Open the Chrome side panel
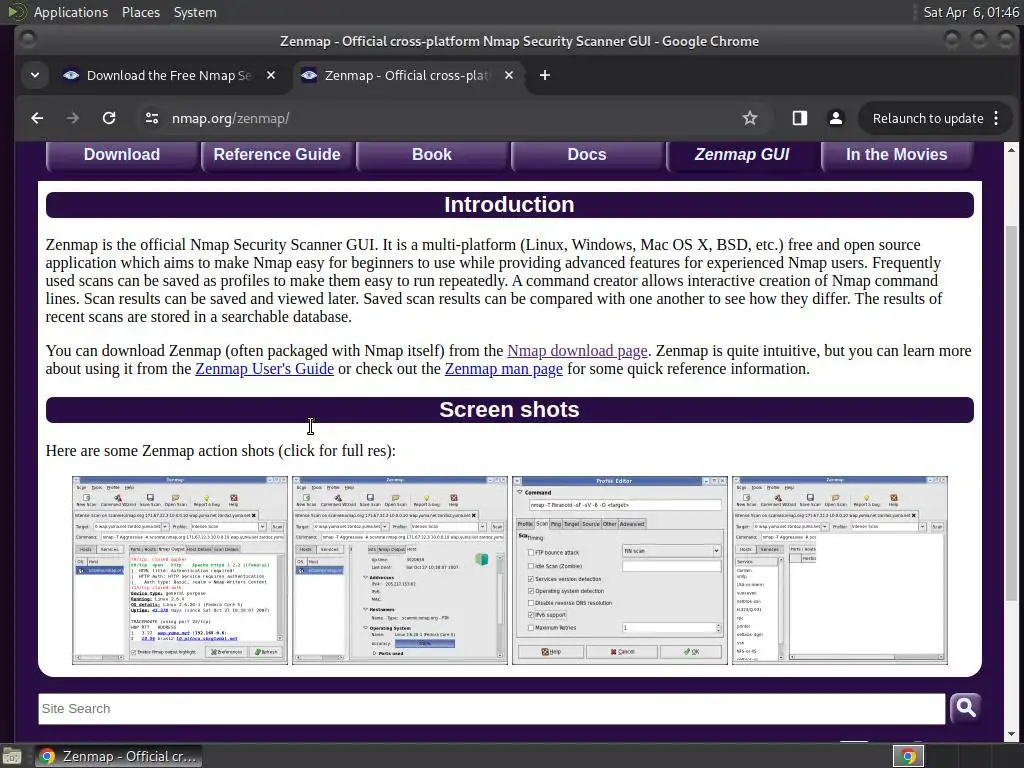The height and width of the screenshot is (768, 1024). [799, 118]
